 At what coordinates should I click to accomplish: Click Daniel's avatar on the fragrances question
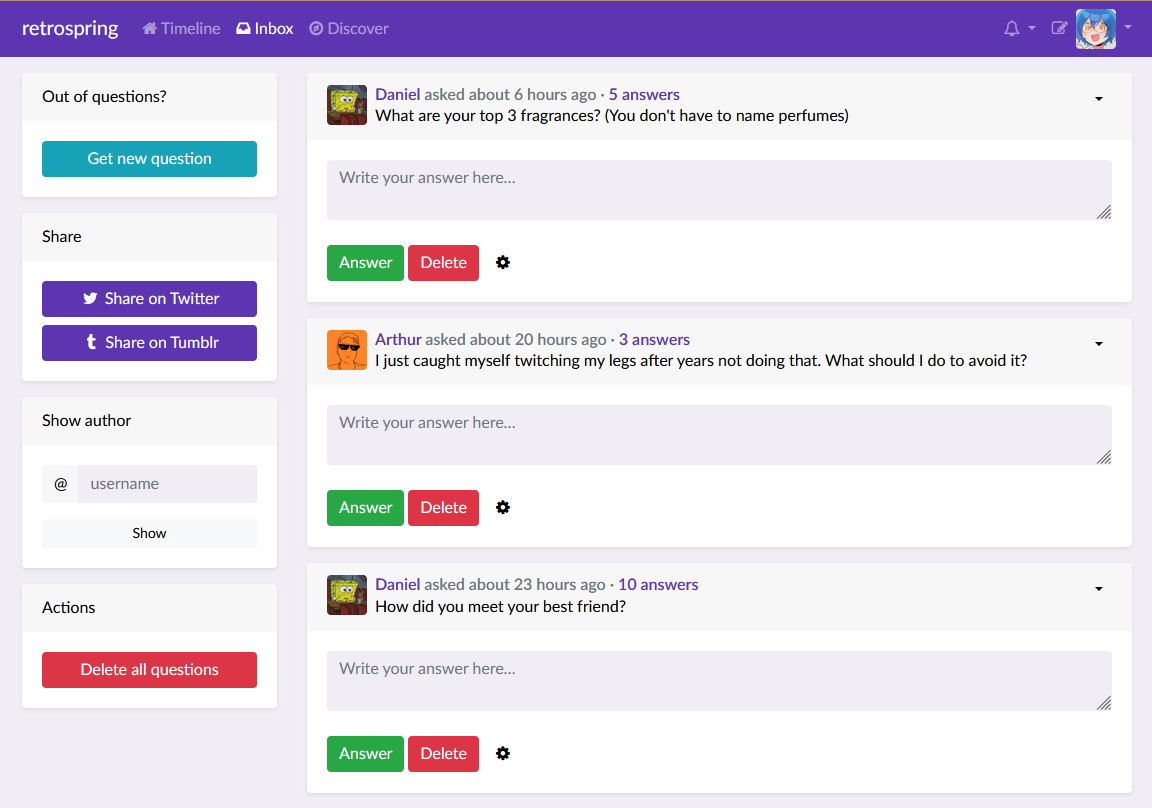point(347,105)
